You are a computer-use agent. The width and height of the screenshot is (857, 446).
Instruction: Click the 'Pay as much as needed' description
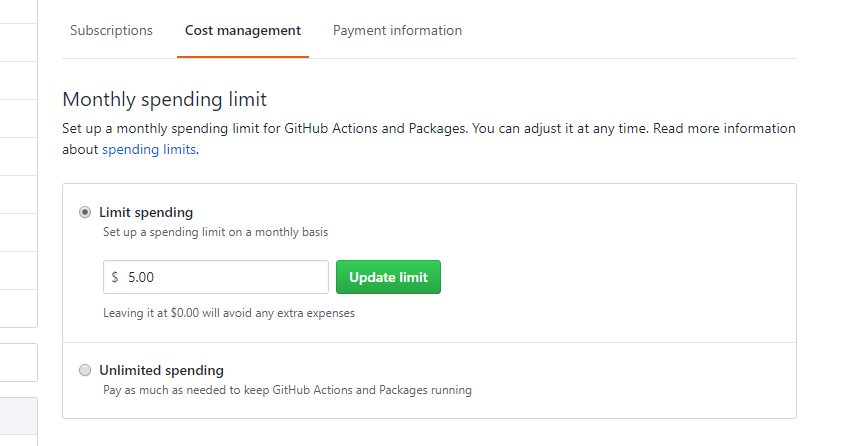287,390
